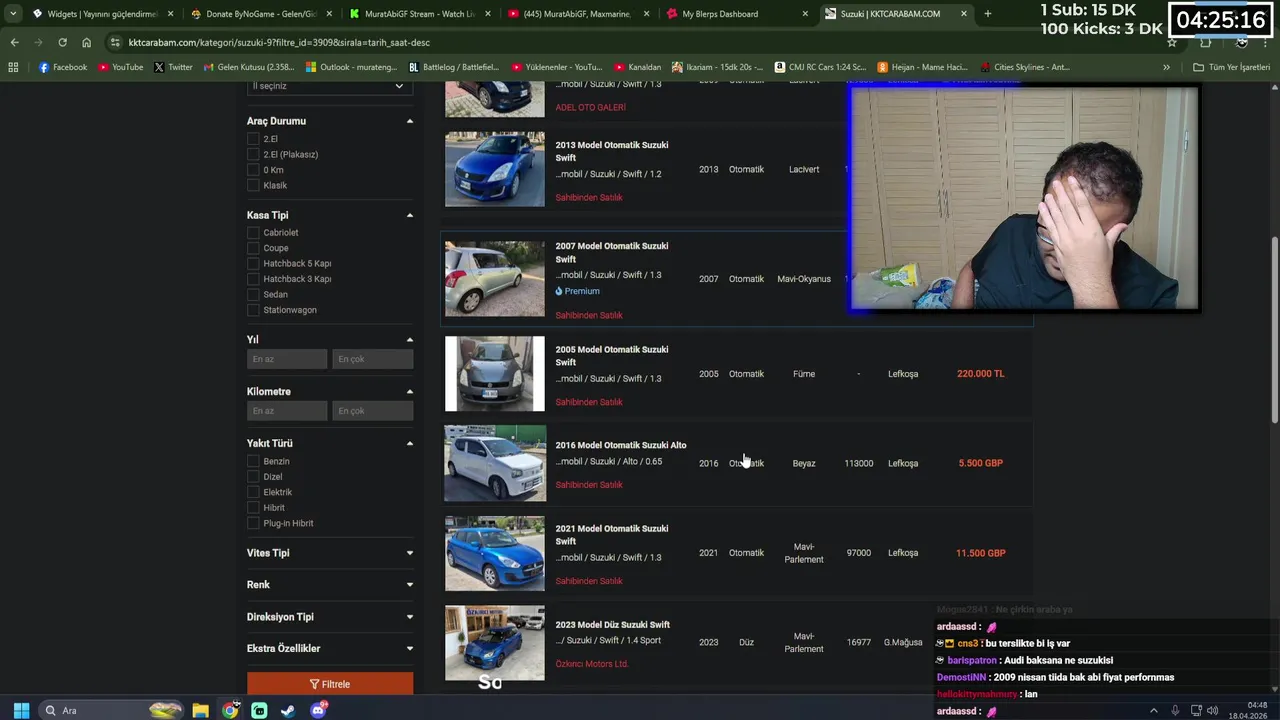Open Tüm Yer İşaretleri folder
The width and height of the screenshot is (1280, 720).
1231,67
